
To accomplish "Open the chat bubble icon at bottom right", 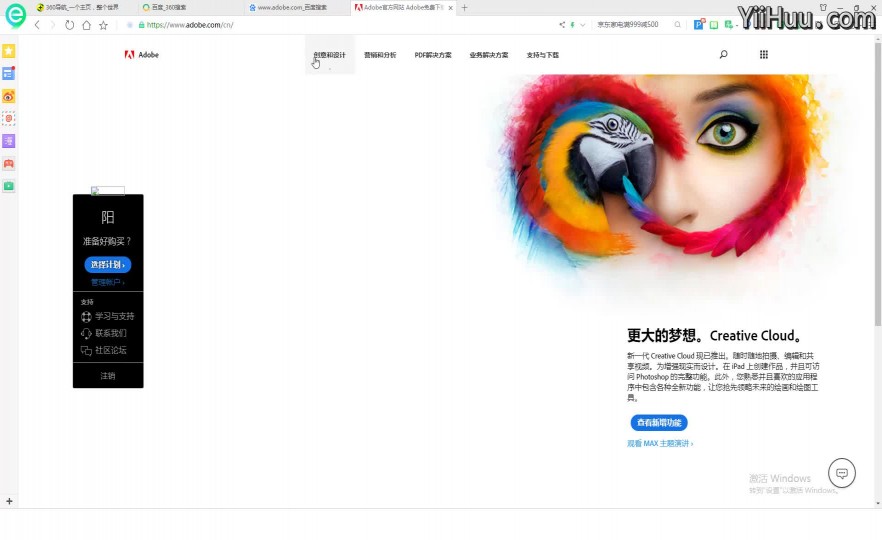I will coord(842,473).
